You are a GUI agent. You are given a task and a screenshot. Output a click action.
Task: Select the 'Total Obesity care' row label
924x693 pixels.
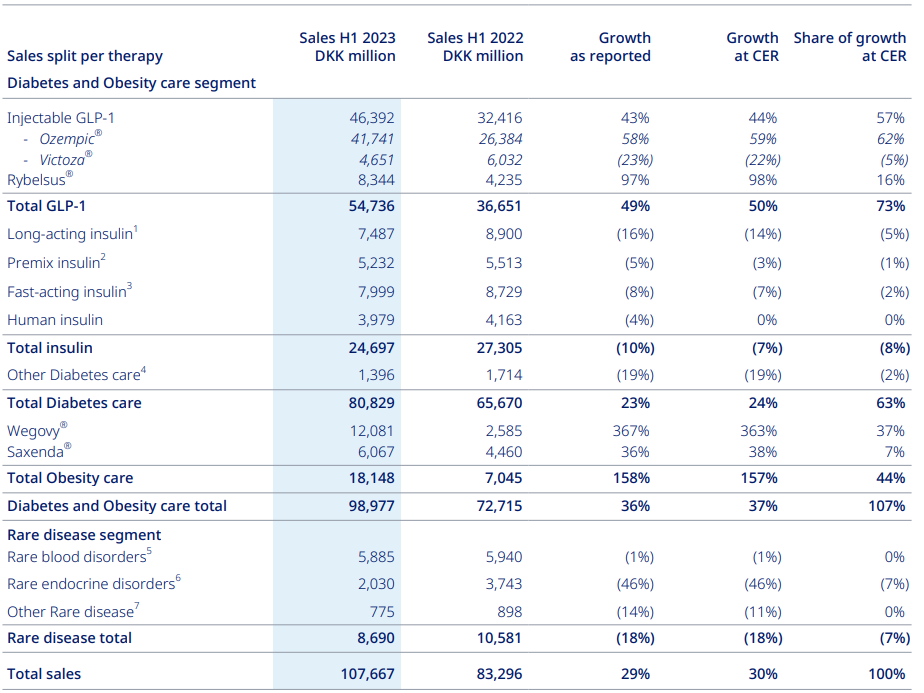(70, 478)
